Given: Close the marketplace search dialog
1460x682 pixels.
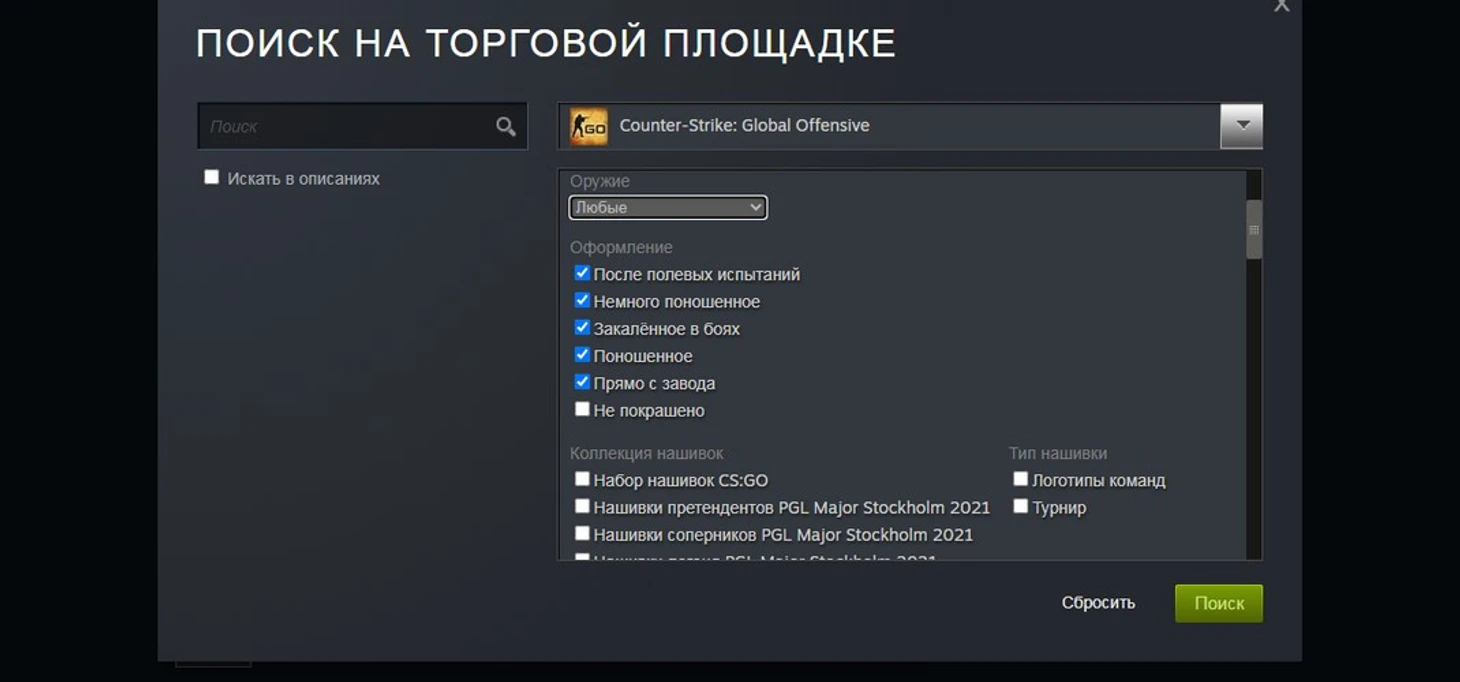Looking at the screenshot, I should (x=1281, y=5).
